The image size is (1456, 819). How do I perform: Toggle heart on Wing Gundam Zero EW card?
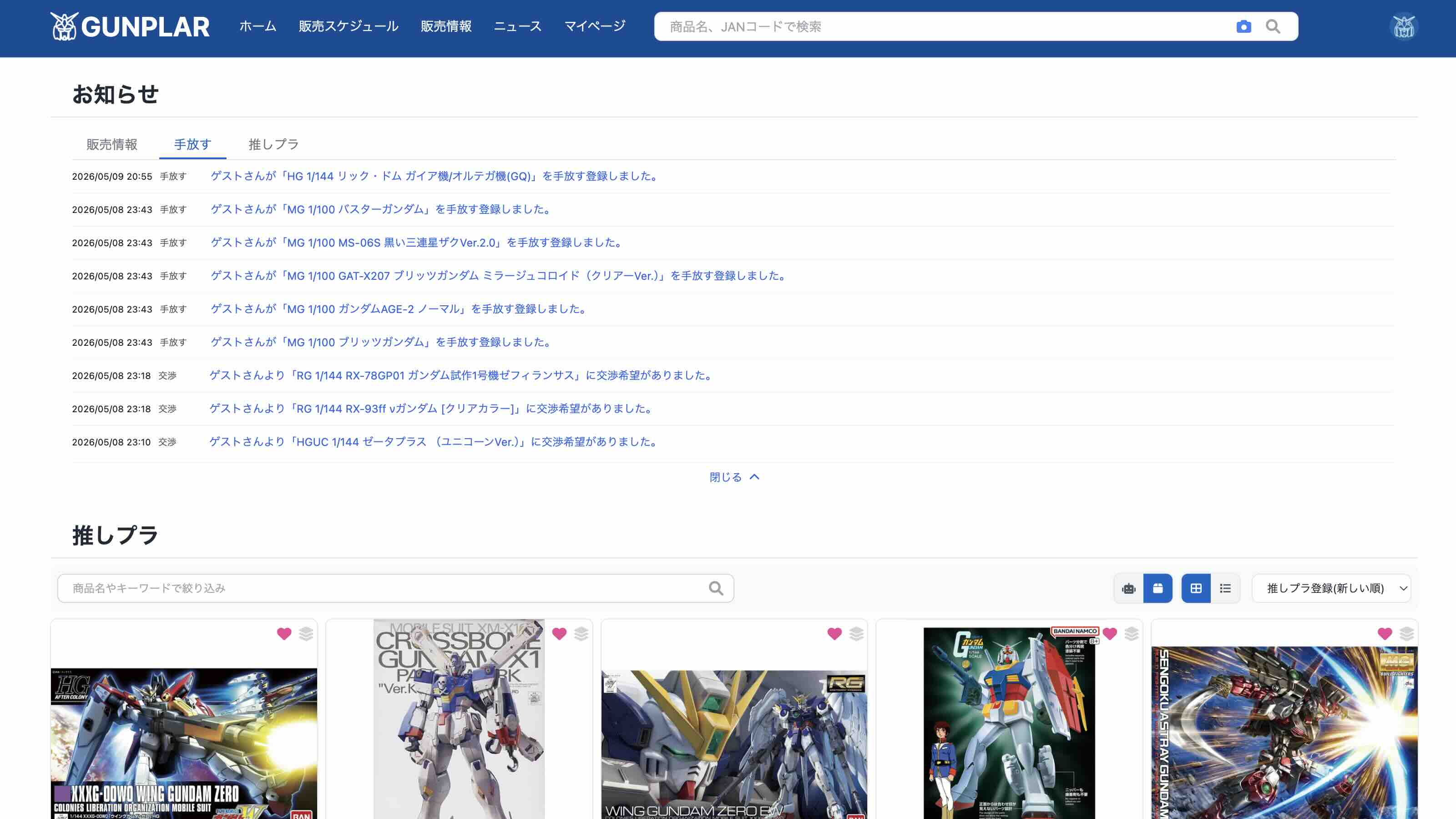pyautogui.click(x=835, y=634)
